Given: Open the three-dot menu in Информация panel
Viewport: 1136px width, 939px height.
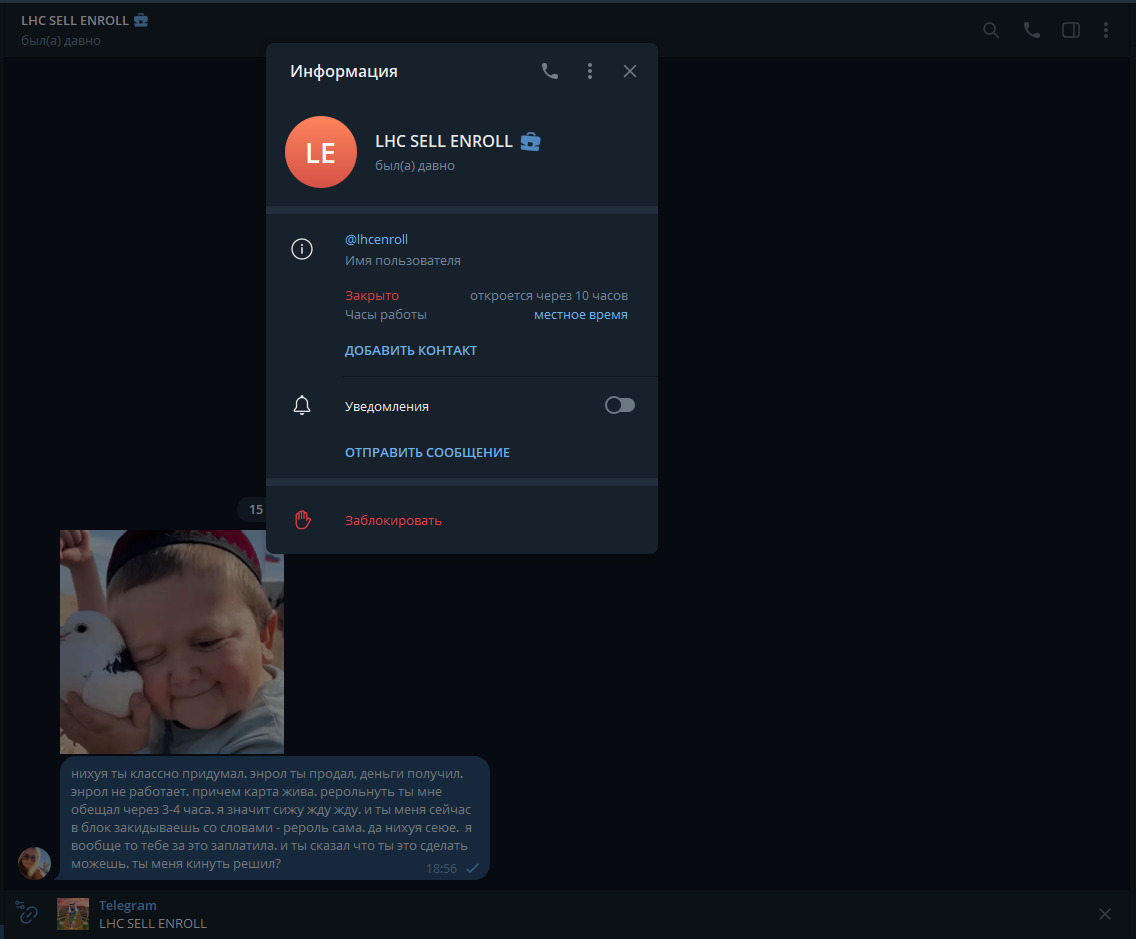Looking at the screenshot, I should tap(590, 71).
